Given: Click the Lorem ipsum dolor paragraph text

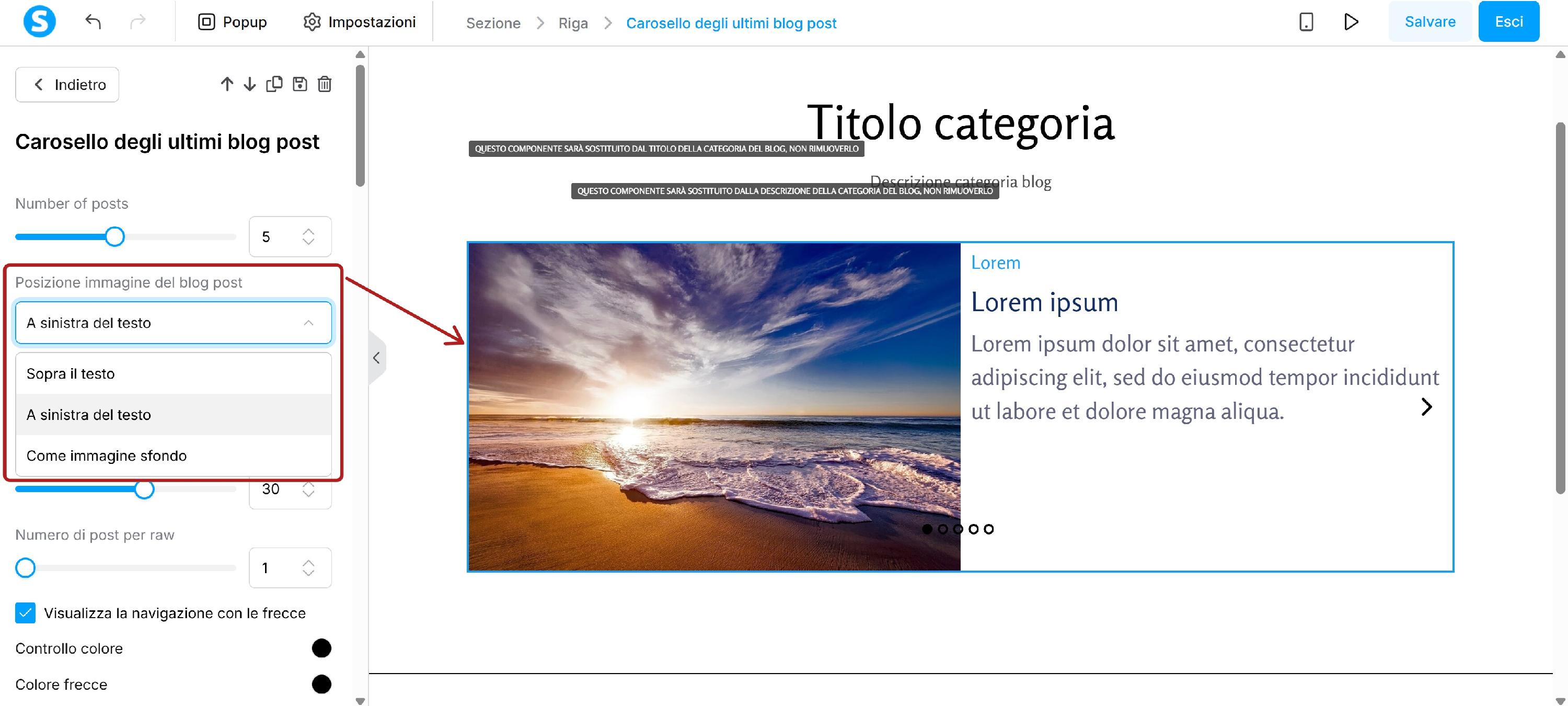Looking at the screenshot, I should pos(1205,378).
